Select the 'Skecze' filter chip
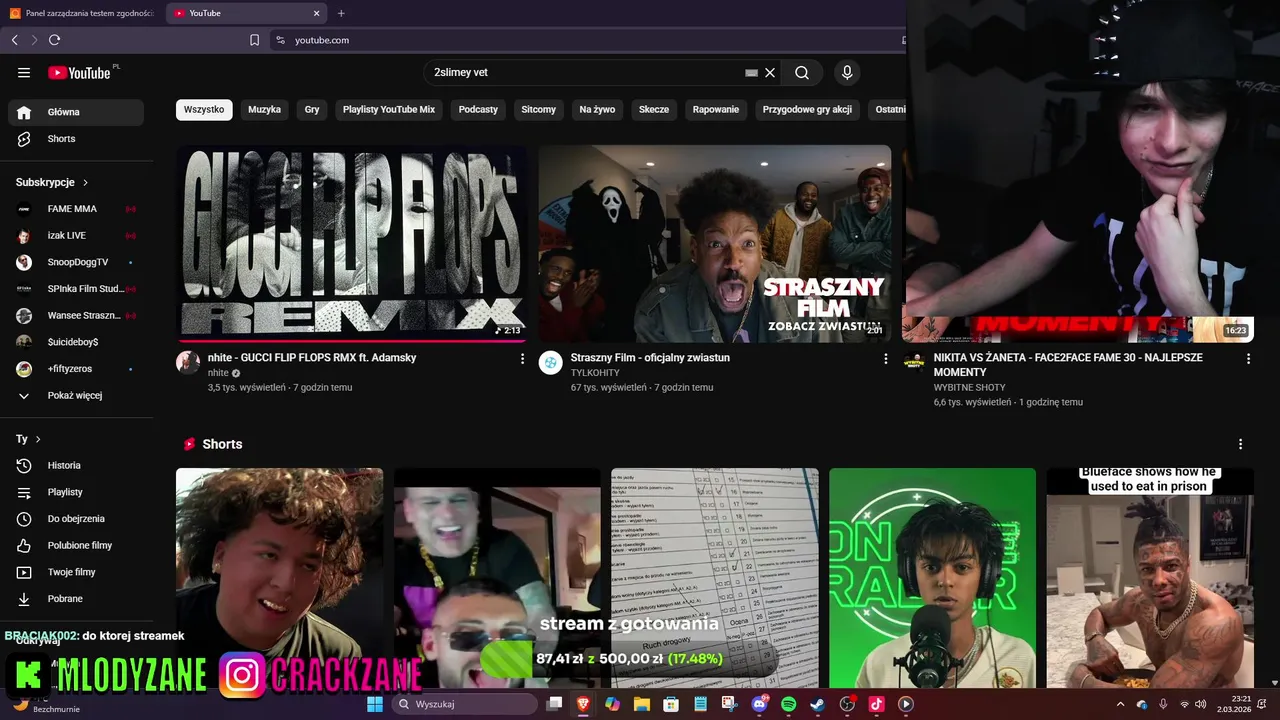Viewport: 1280px width, 720px height. pos(654,109)
